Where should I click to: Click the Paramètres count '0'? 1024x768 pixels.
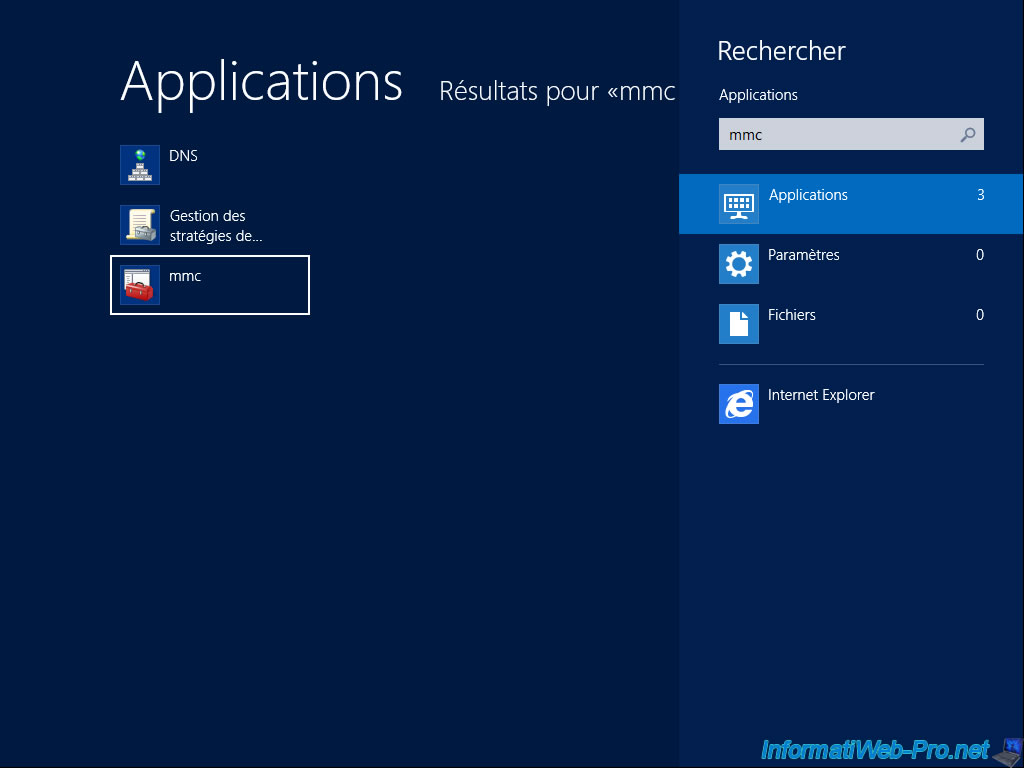(x=980, y=255)
